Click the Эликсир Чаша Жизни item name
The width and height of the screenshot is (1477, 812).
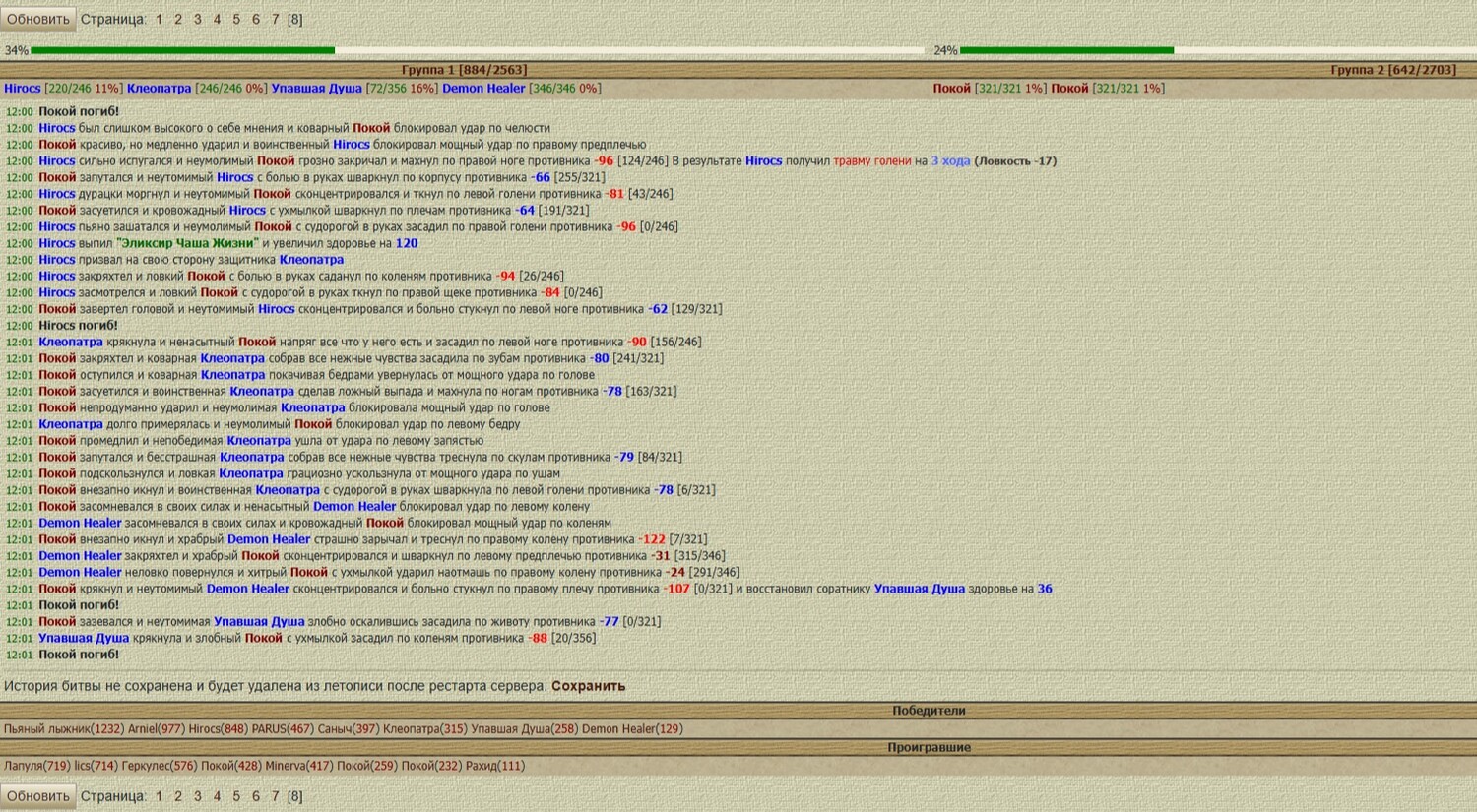187,243
